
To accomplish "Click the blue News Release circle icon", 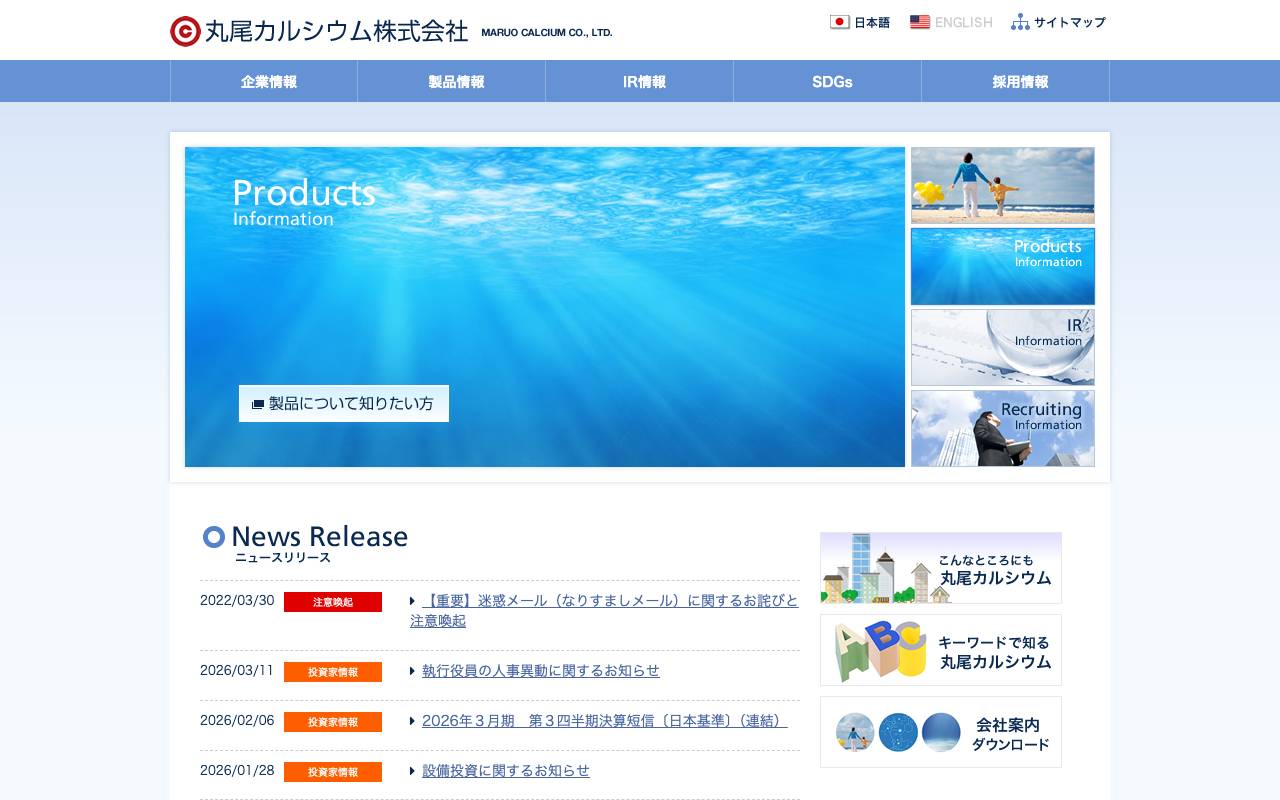I will [213, 537].
